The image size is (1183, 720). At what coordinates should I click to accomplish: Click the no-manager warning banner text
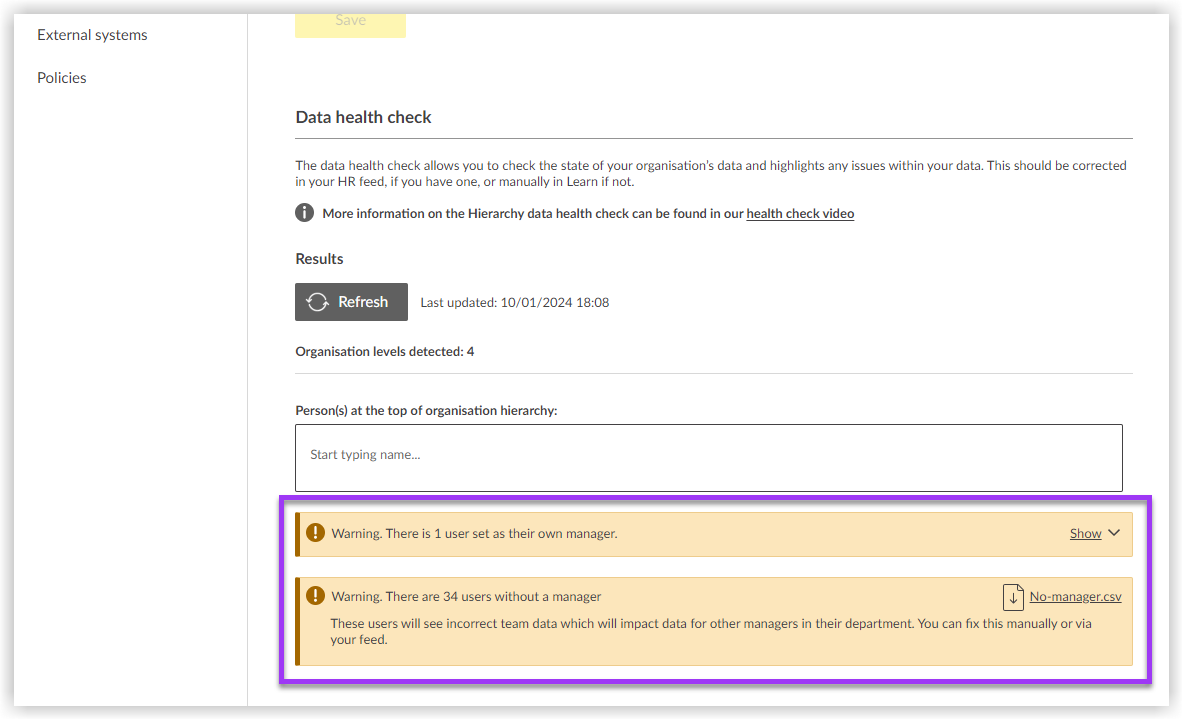466,595
